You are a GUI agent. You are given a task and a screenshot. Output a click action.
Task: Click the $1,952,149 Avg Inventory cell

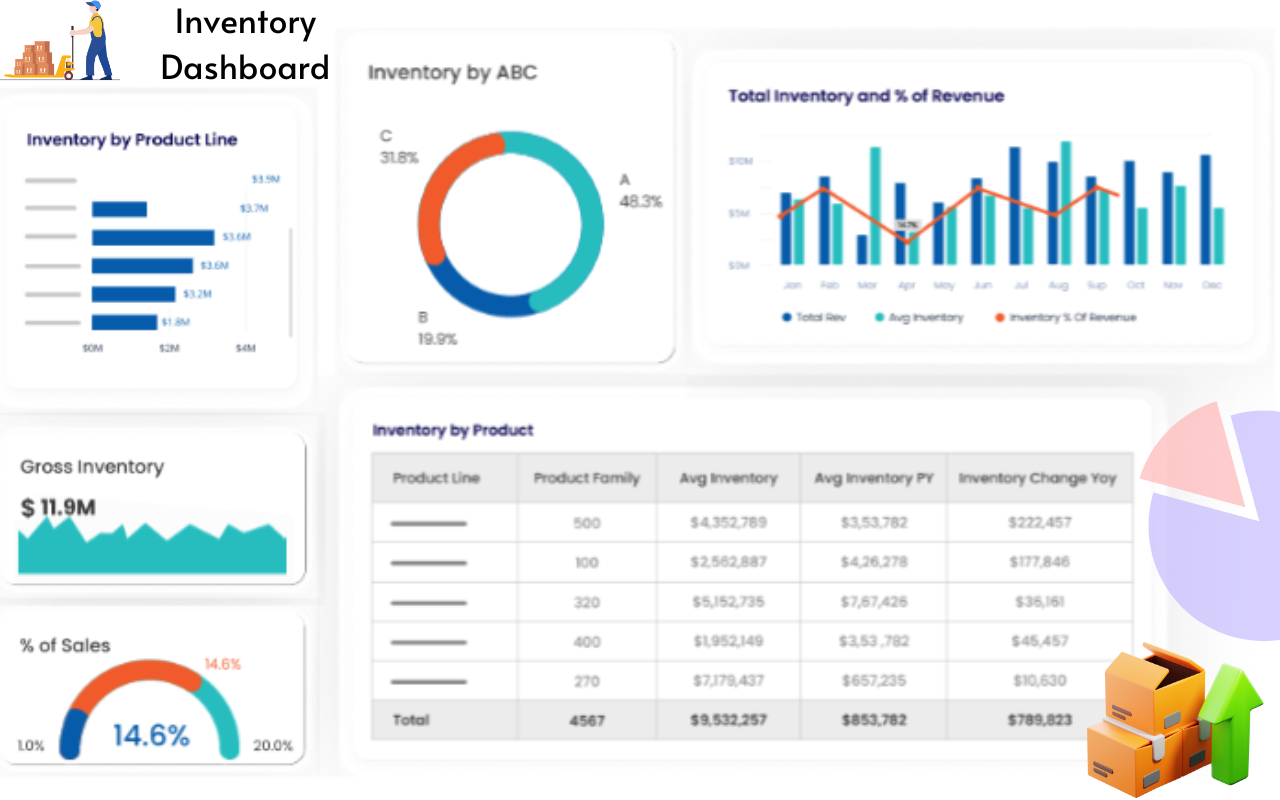pyautogui.click(x=728, y=641)
